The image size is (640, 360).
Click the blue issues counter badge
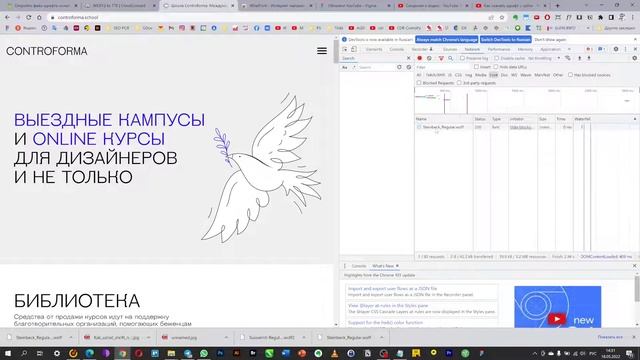(601, 49)
